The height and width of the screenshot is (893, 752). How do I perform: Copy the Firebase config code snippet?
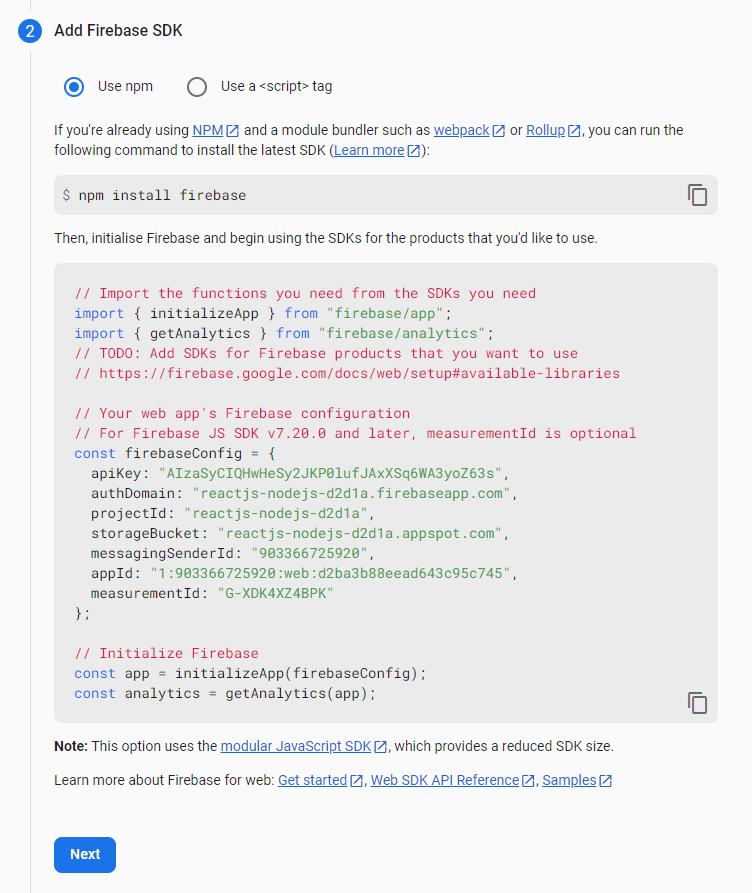tap(697, 703)
